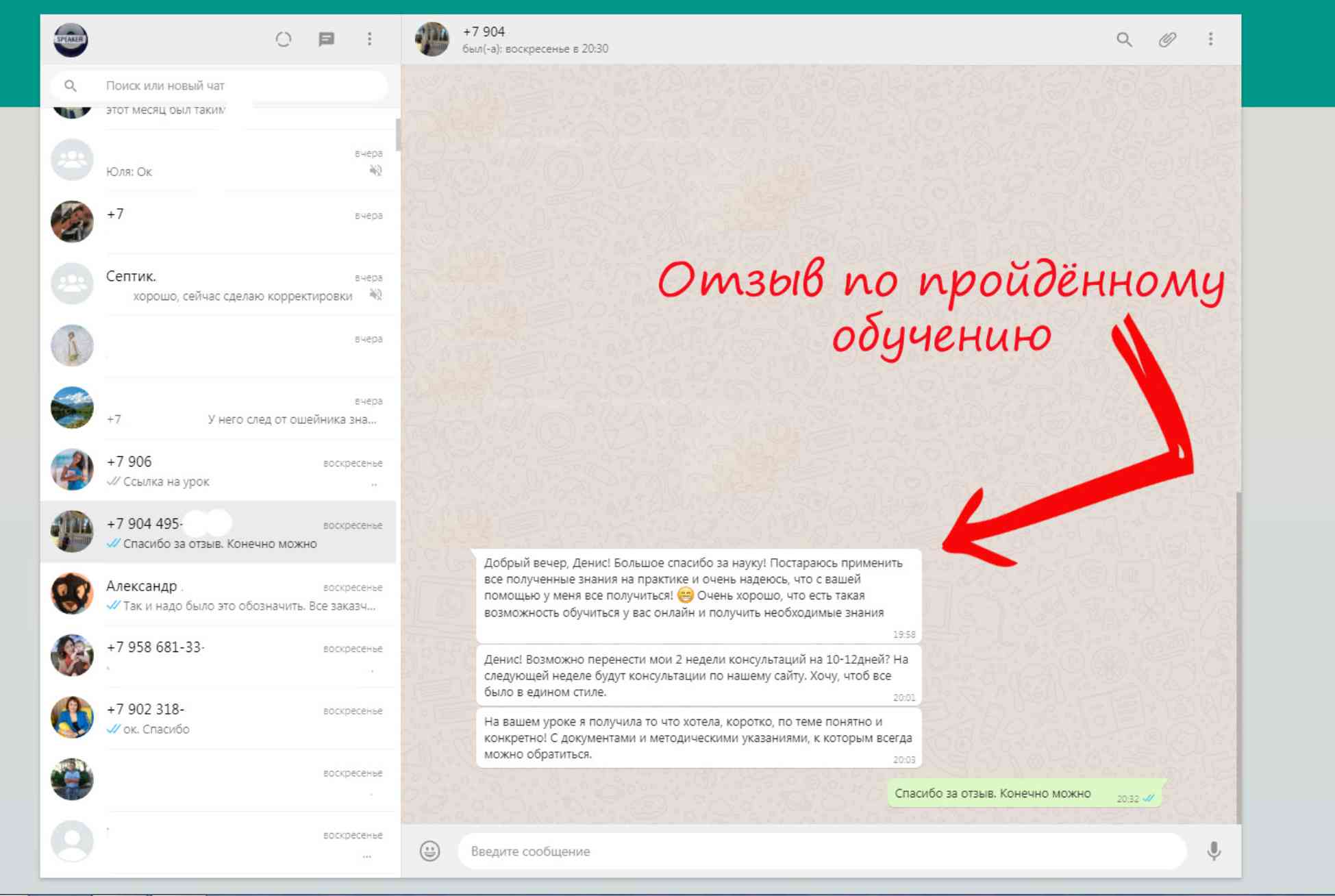Click the chat list scrollbar
Screen dimensions: 1335x896
point(398,136)
